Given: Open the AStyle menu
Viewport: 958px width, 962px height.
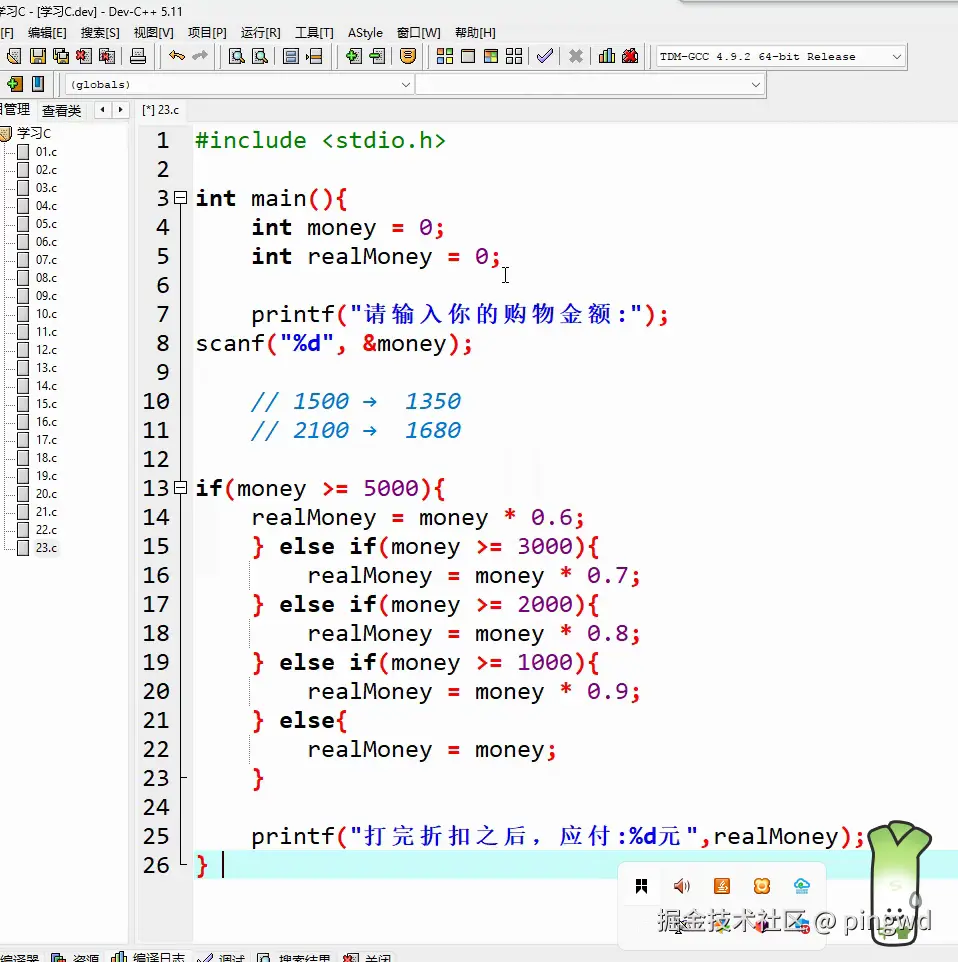Looking at the screenshot, I should click(365, 33).
